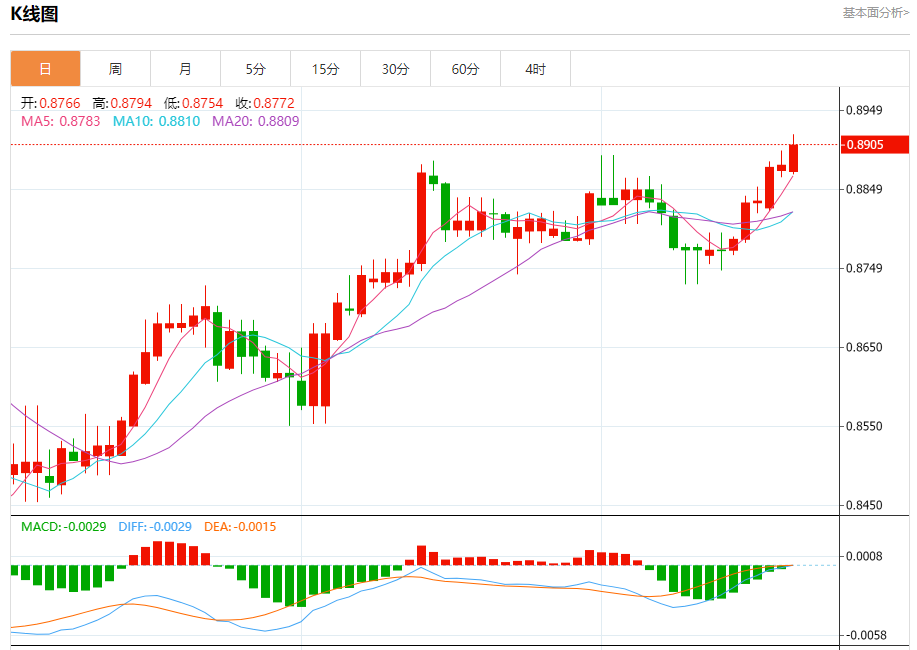Click the 高:0.8794 high value
The width and height of the screenshot is (917, 650).
point(122,104)
